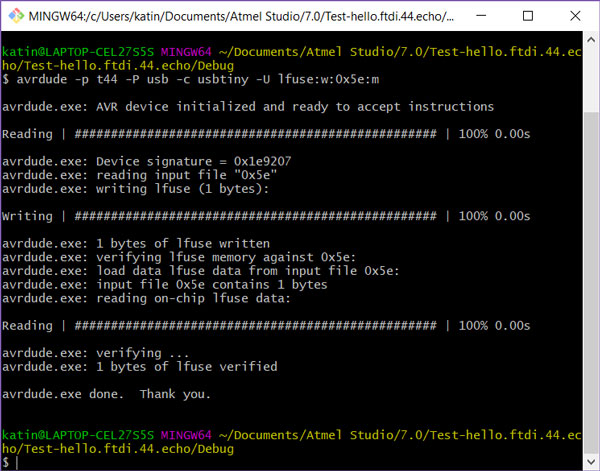Minimize the MINGW64 terminal window
Image resolution: width=600 pixels, height=471 pixels.
click(x=481, y=16)
